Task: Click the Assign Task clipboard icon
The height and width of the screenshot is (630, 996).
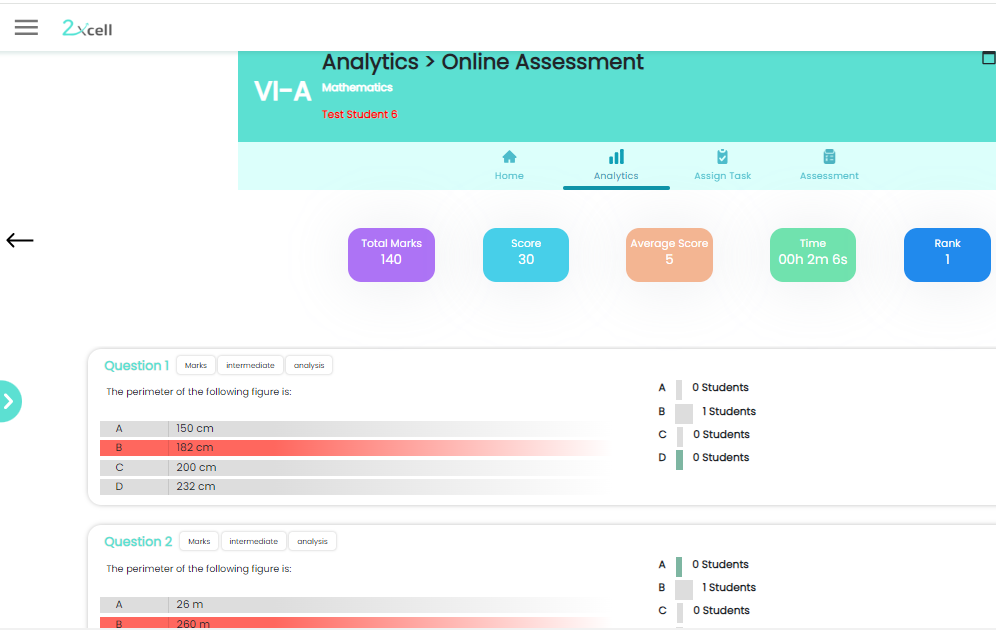Action: click(722, 157)
